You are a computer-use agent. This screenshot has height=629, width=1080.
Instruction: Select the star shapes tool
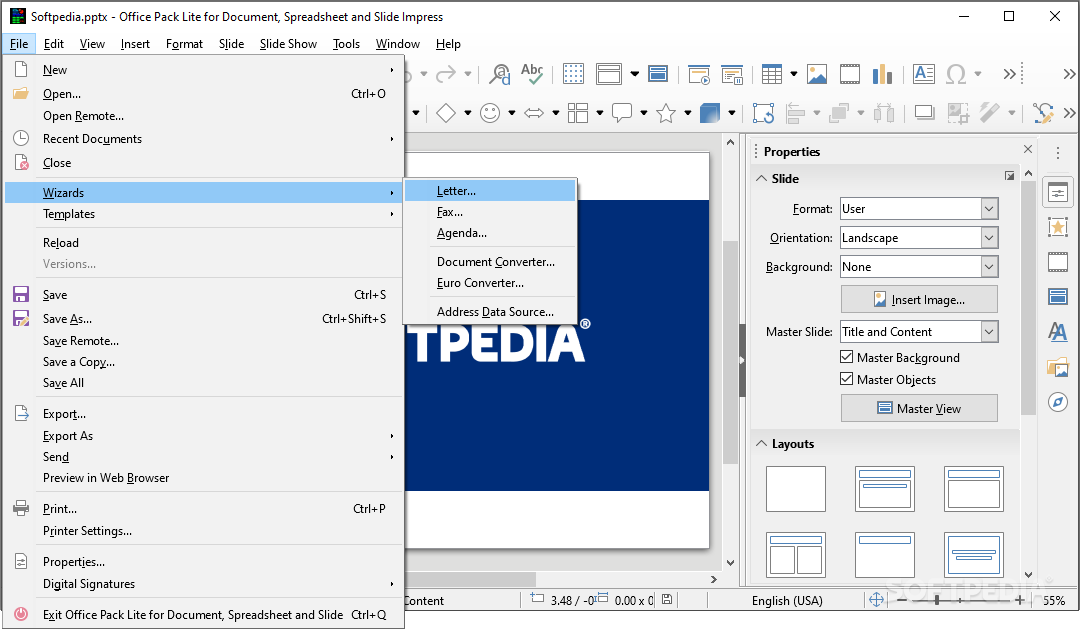666,113
